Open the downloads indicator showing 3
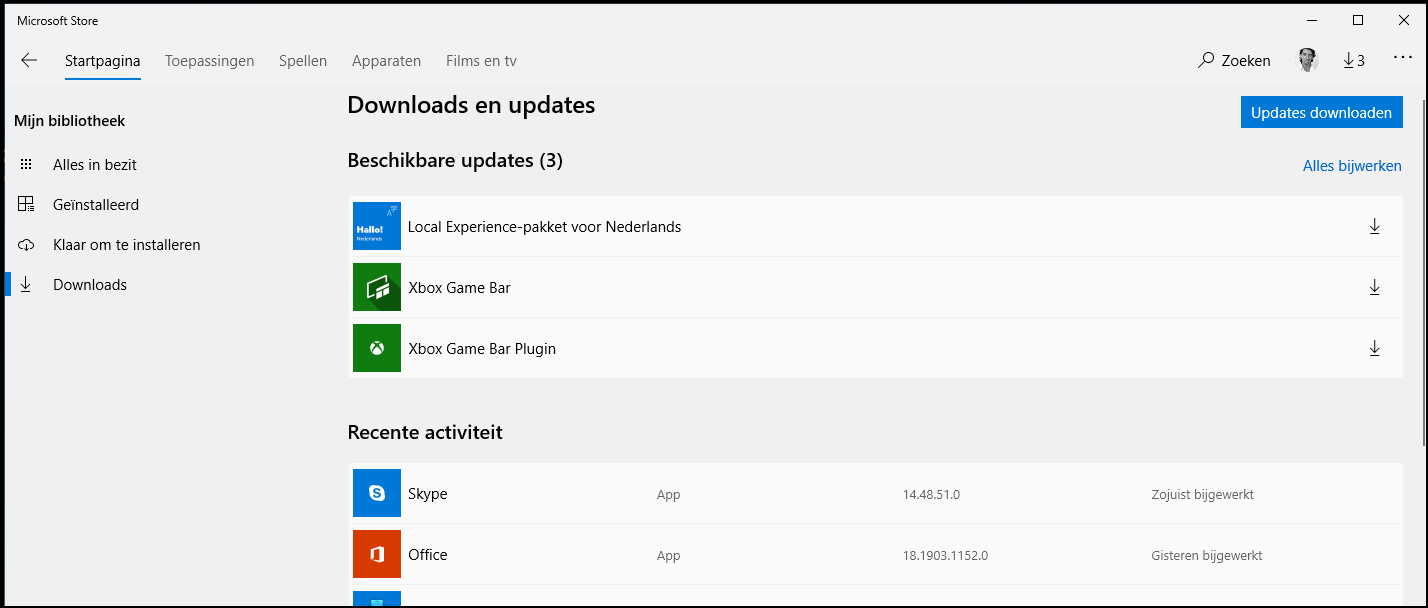 tap(1353, 61)
